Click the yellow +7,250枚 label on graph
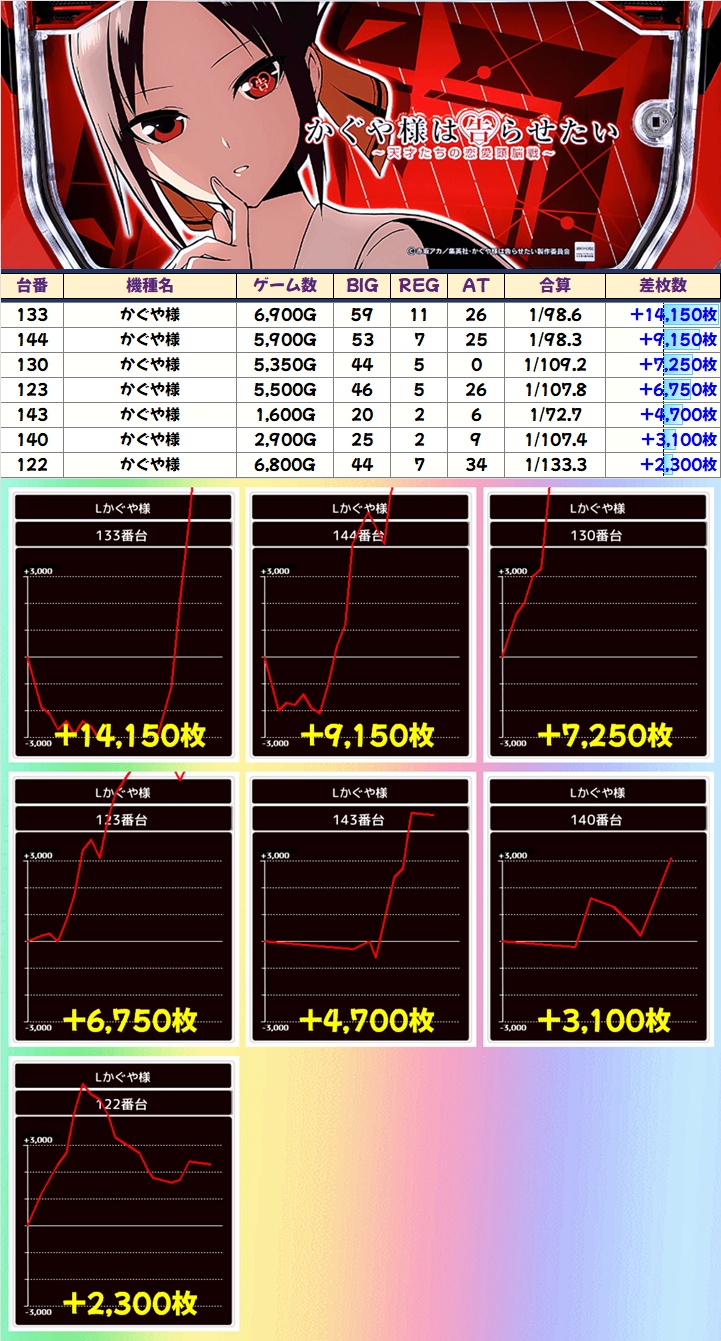 [x=604, y=736]
